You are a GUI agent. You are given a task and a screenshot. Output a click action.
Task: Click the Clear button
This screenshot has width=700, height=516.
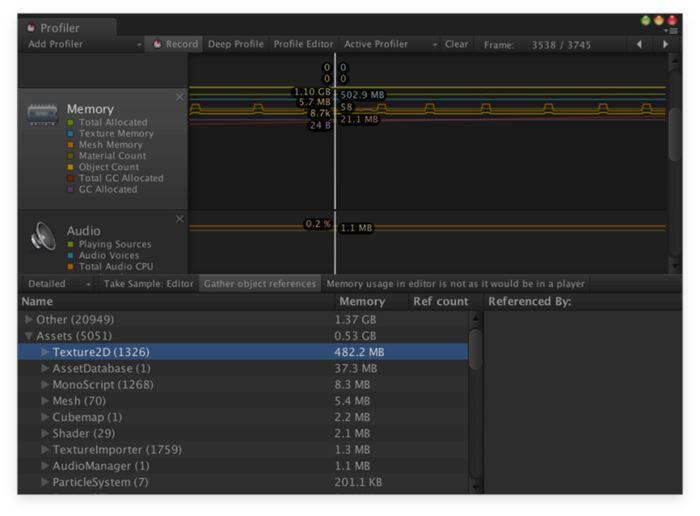click(456, 44)
